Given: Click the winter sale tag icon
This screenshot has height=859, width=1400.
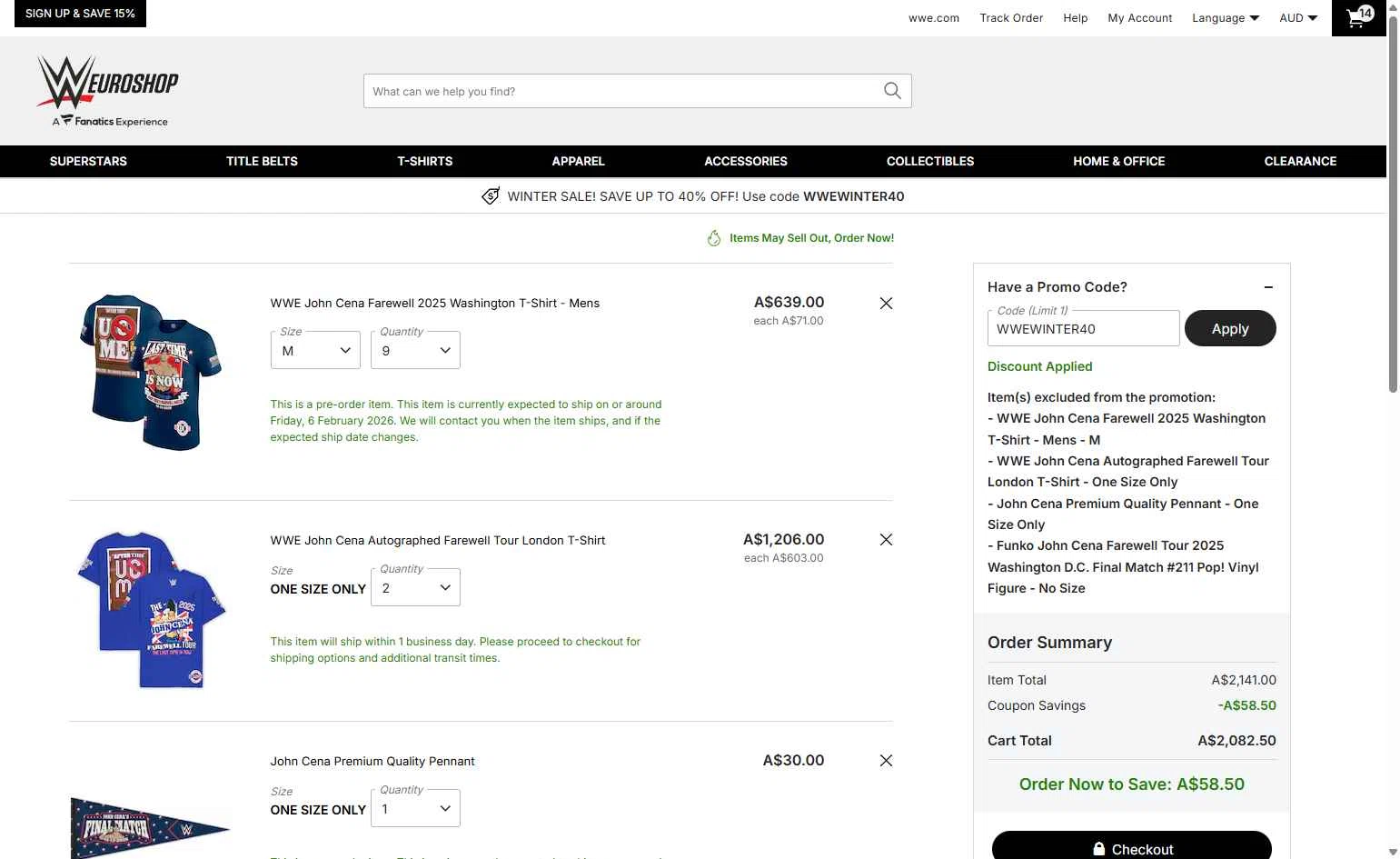Looking at the screenshot, I should coord(491,196).
